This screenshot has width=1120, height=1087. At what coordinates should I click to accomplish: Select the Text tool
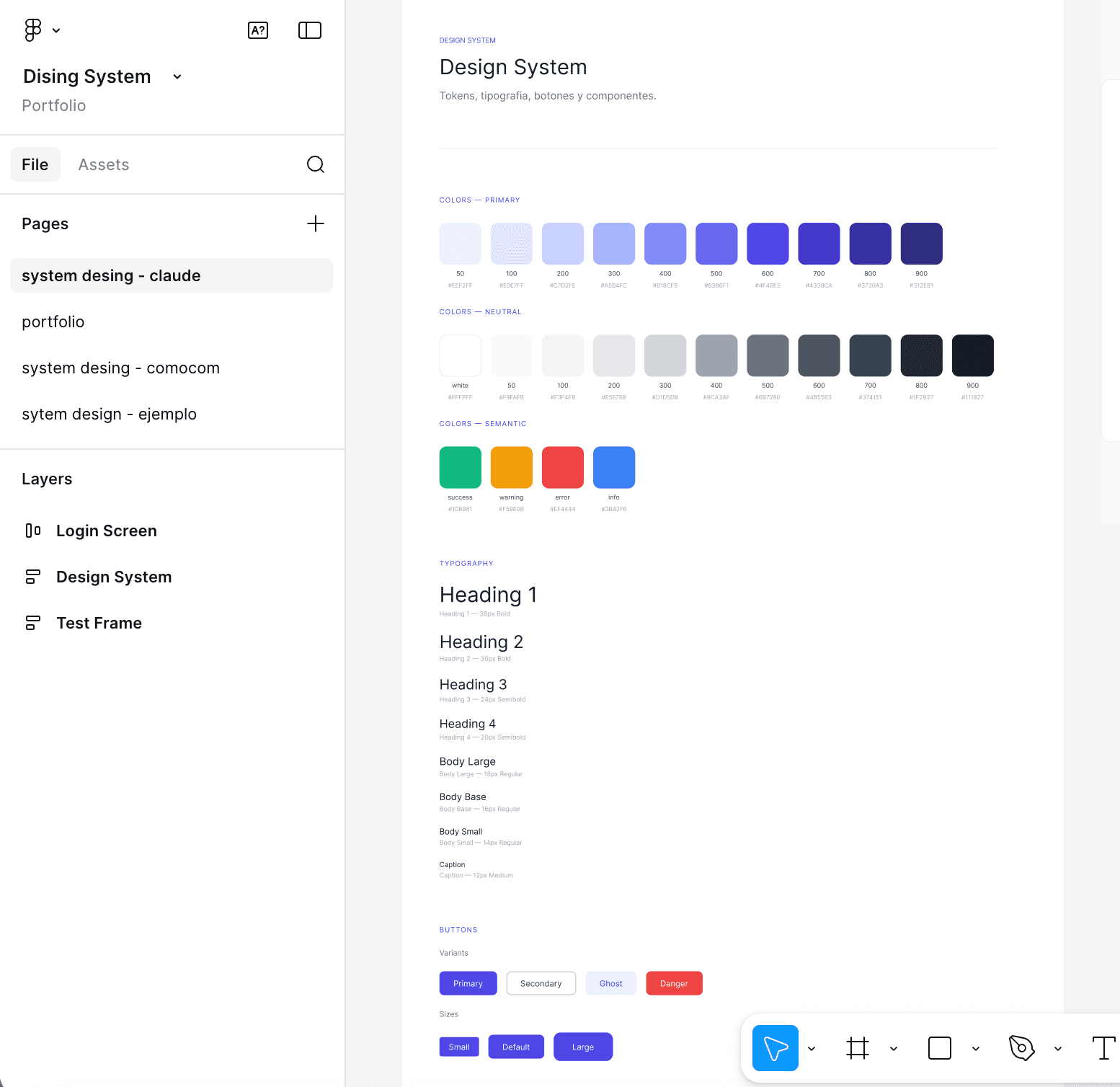coord(1103,1048)
